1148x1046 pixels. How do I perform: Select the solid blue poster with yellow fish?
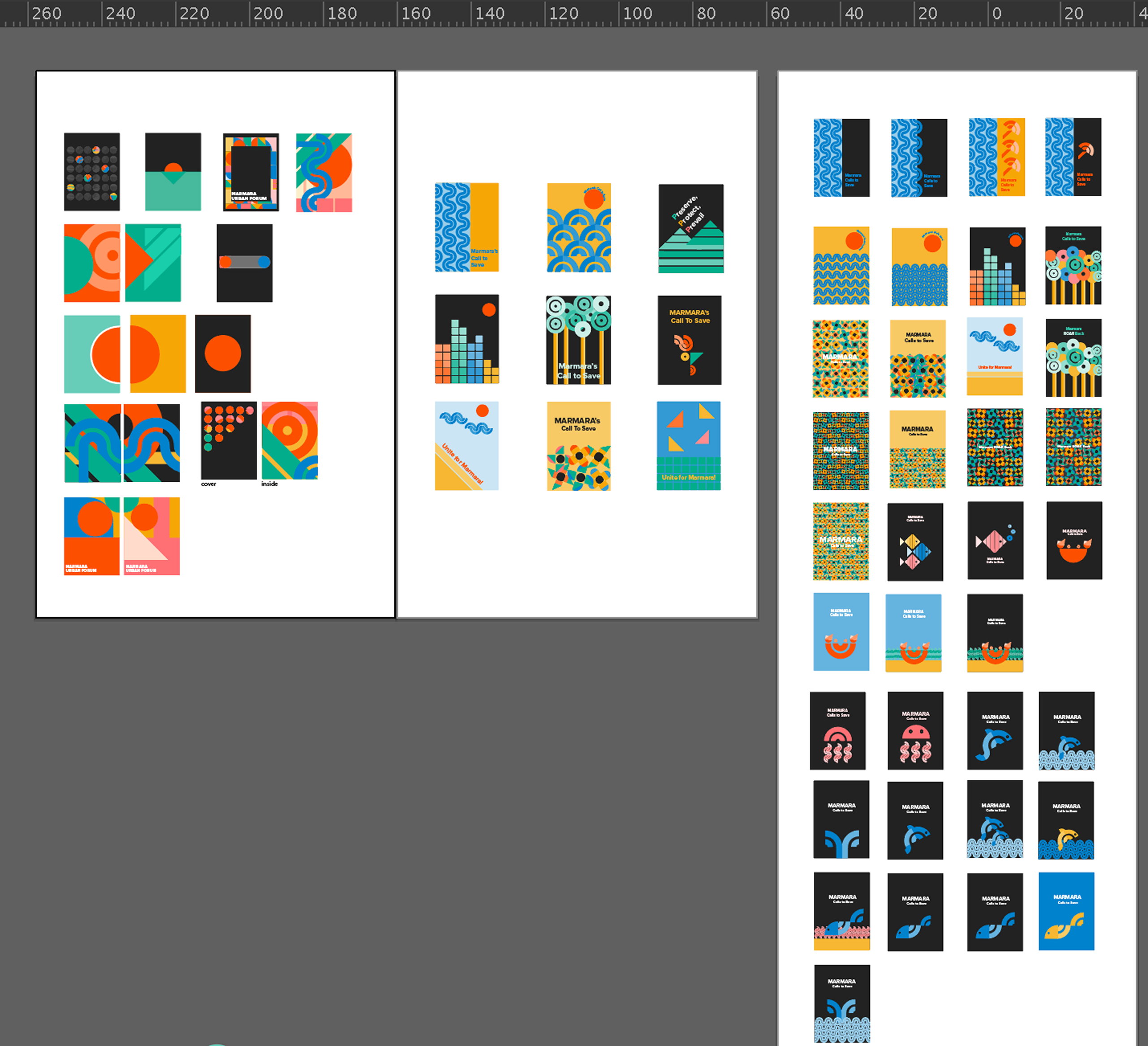click(1066, 911)
